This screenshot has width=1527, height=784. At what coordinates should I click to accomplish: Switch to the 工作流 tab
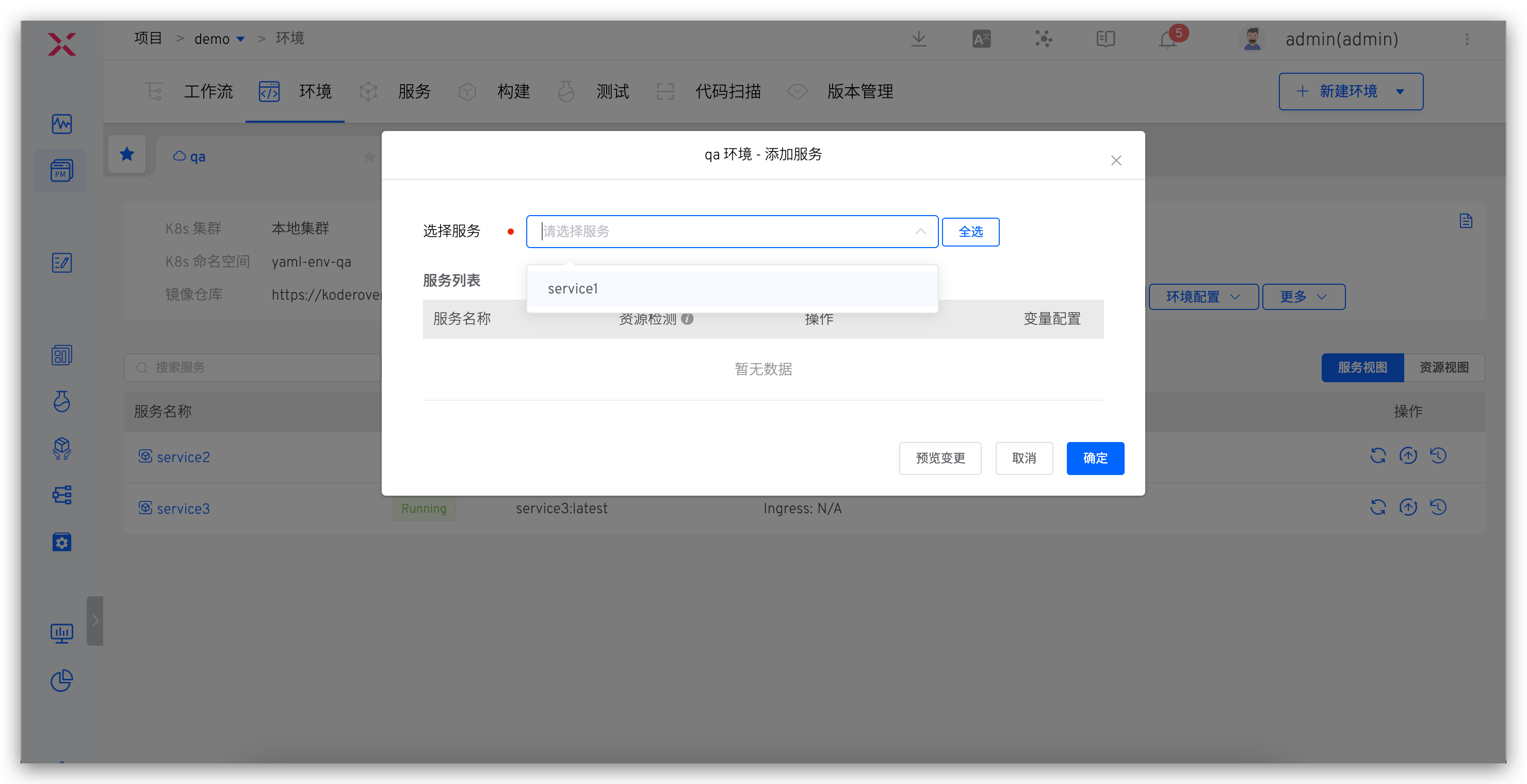point(208,91)
